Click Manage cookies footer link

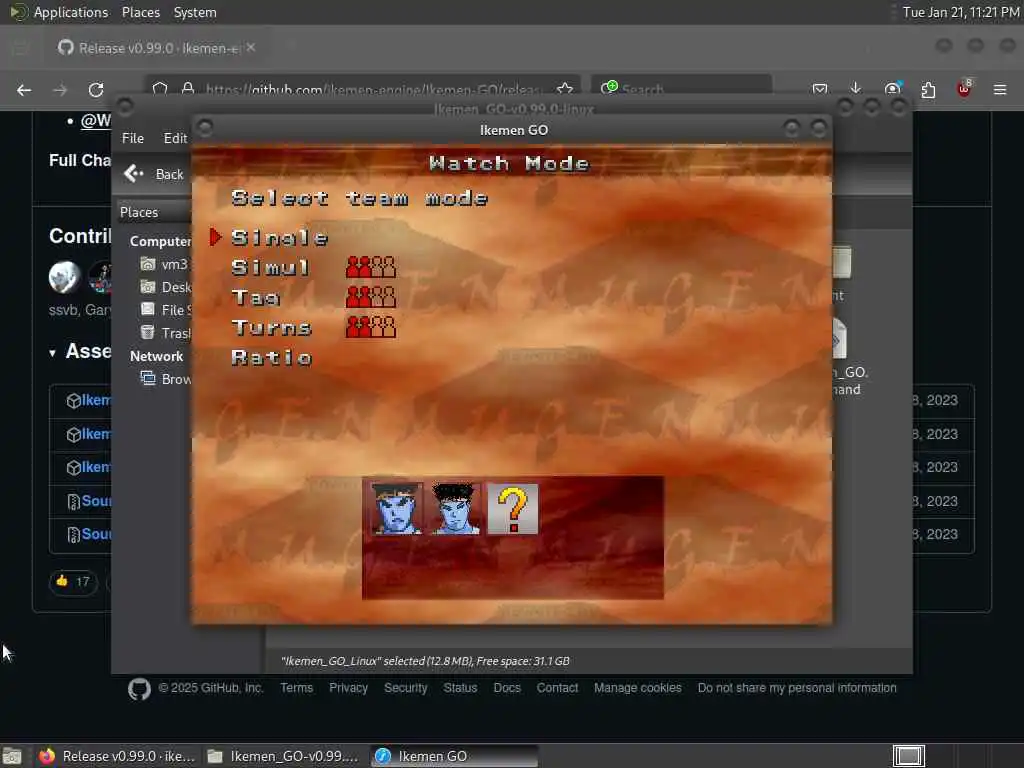click(637, 688)
